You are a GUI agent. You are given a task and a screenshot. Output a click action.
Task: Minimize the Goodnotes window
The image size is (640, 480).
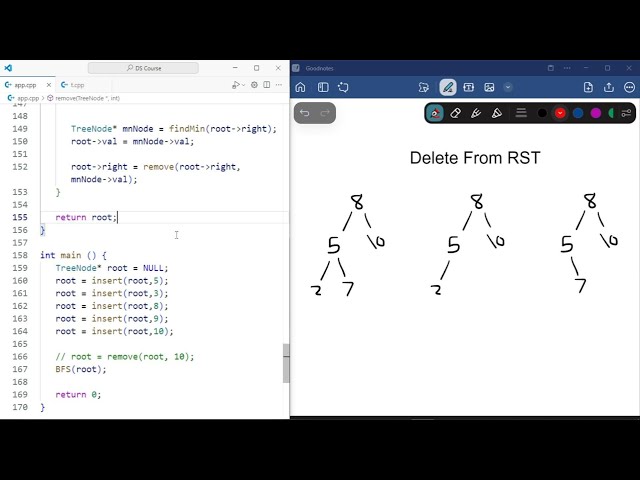point(586,68)
